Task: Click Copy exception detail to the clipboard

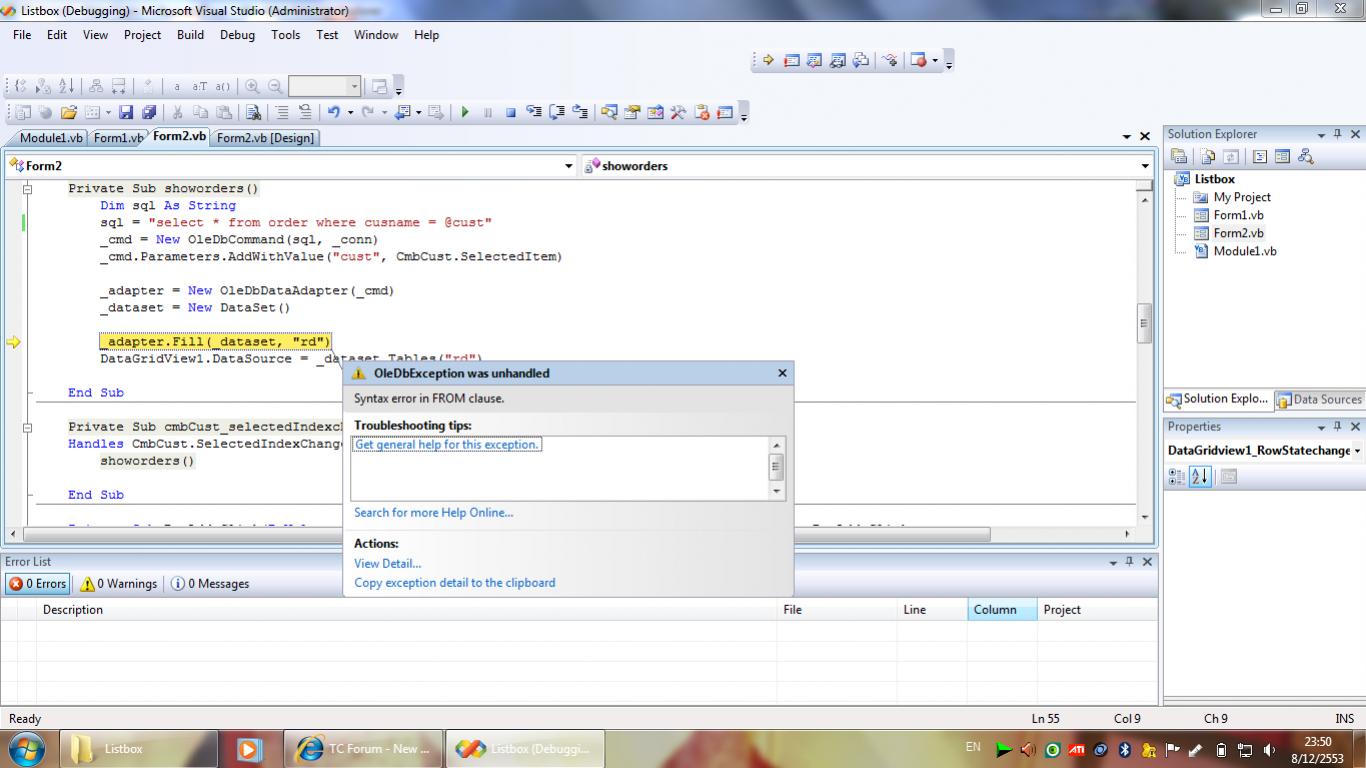Action: [x=454, y=582]
